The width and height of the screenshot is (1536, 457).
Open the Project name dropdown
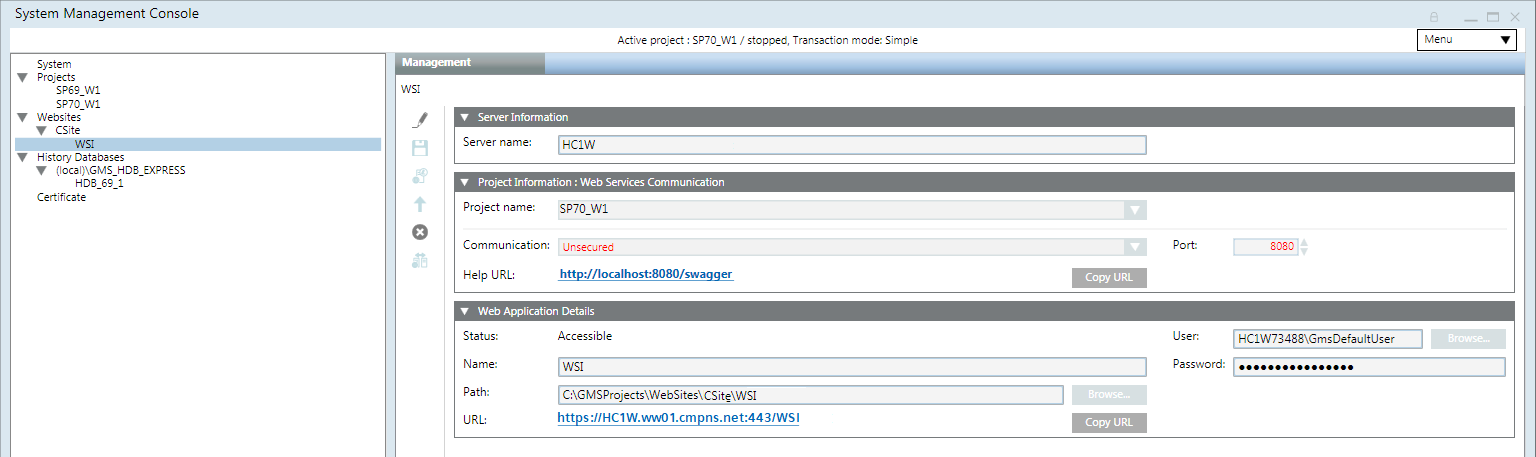[x=1134, y=210]
